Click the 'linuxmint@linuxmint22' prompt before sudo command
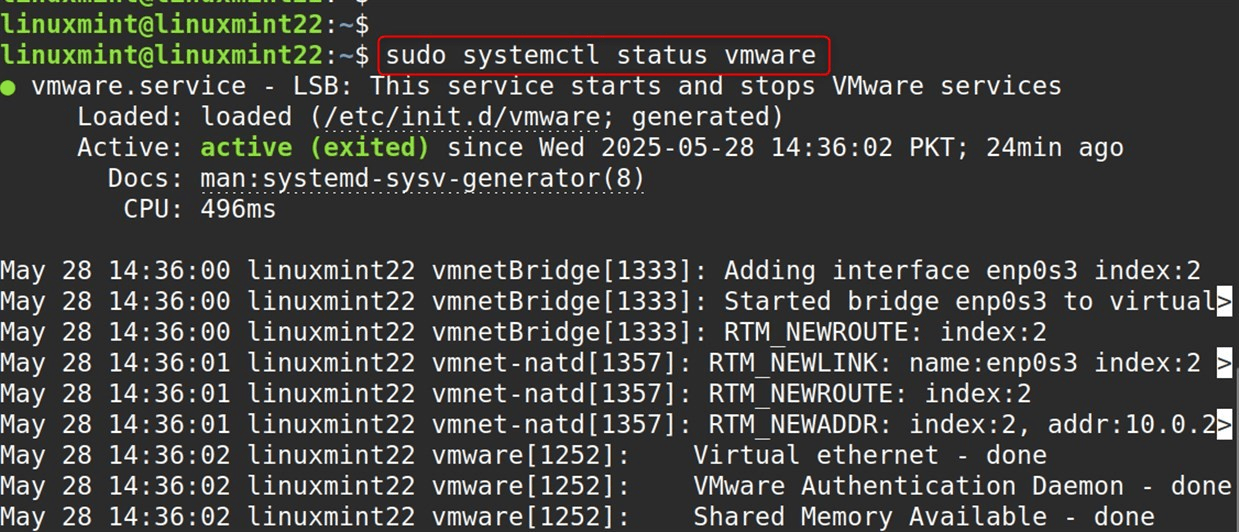The height and width of the screenshot is (532, 1239). (162, 54)
